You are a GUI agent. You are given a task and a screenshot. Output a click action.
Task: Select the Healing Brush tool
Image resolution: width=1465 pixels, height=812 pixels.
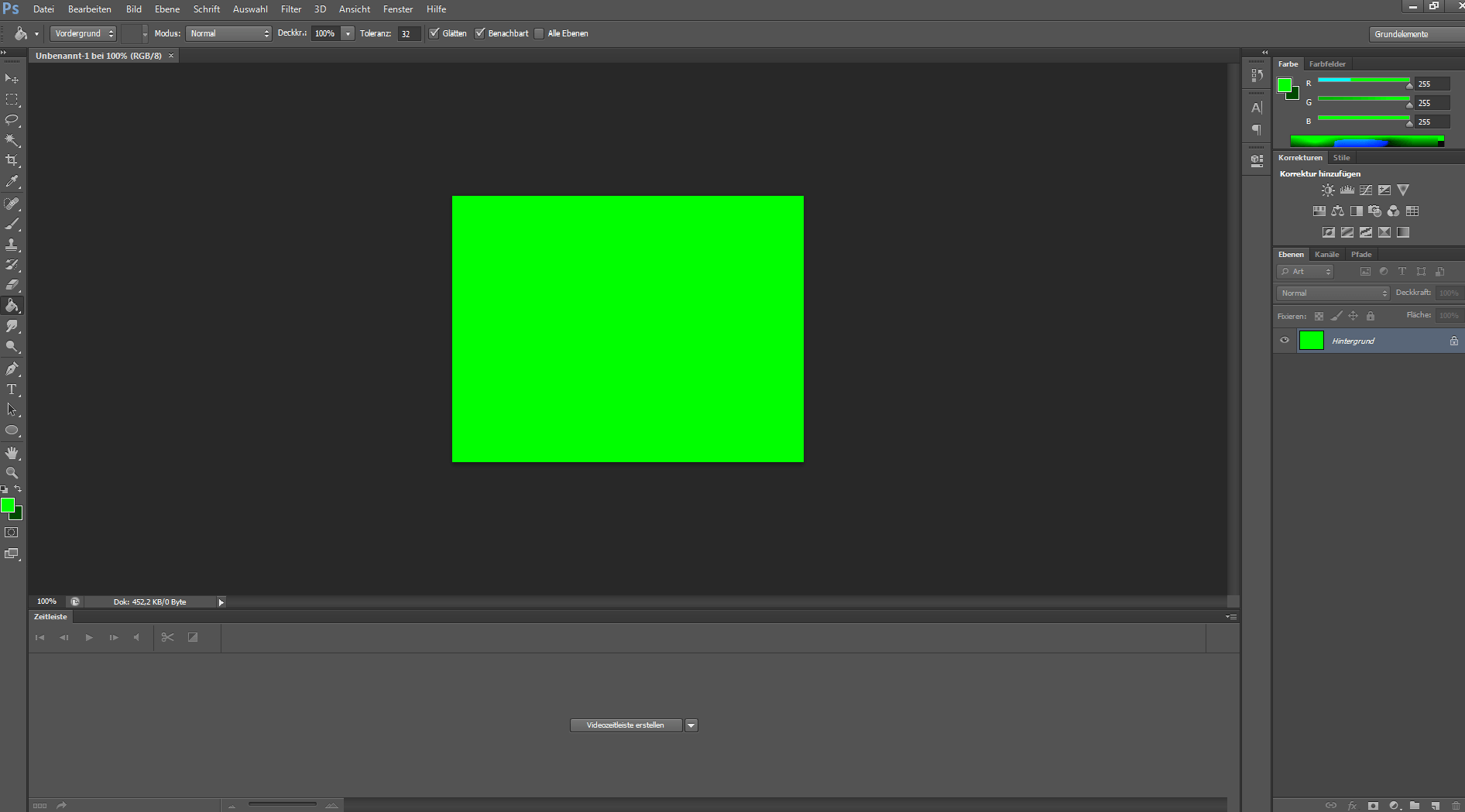coord(12,204)
